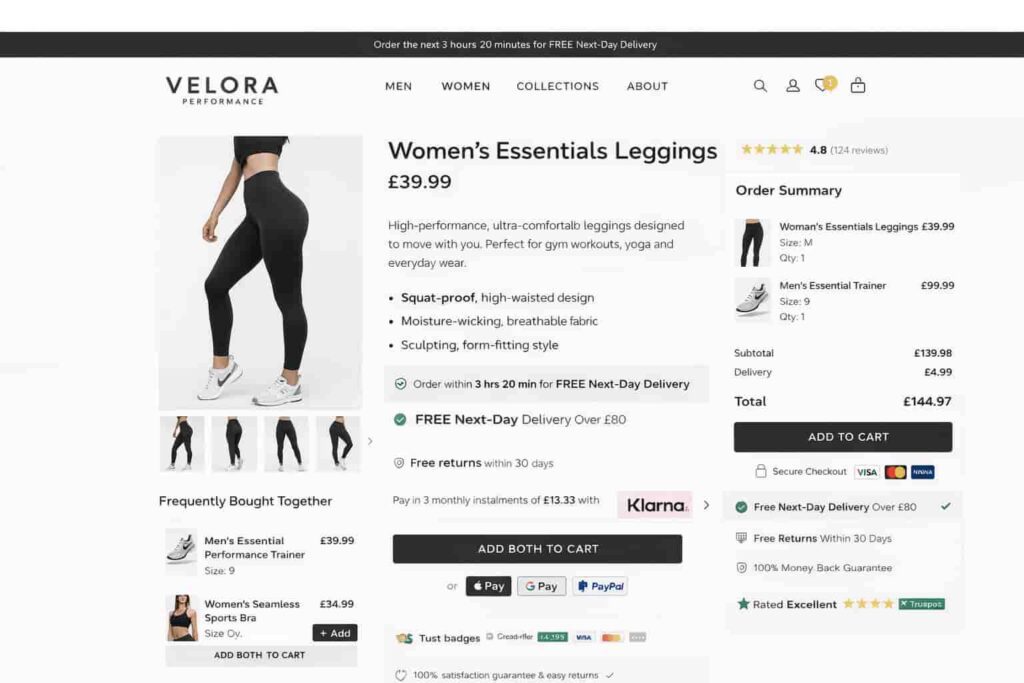
Task: Open the 4.8 star rating reviews
Action: coord(814,150)
